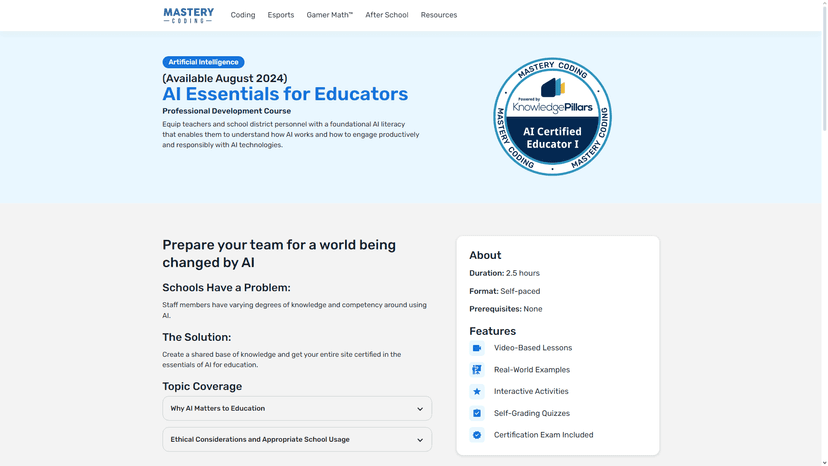Click the AI Essentials for Educators heading
Viewport: 828px width, 466px height.
pyautogui.click(x=285, y=94)
